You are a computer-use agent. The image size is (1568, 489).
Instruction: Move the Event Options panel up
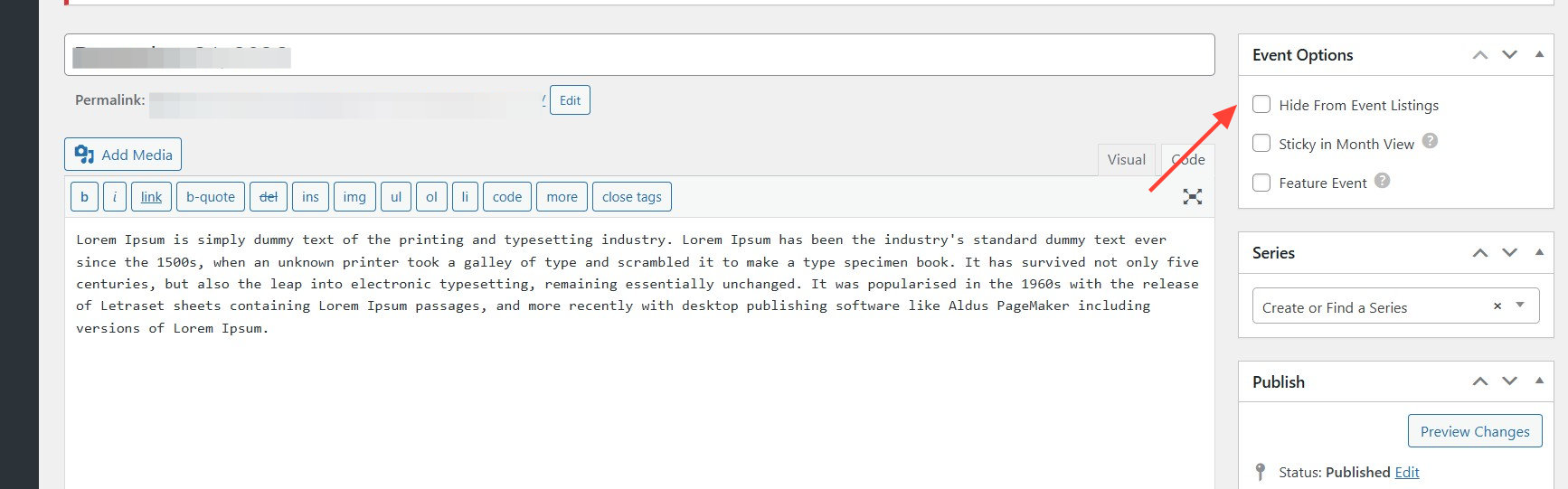click(x=1479, y=55)
